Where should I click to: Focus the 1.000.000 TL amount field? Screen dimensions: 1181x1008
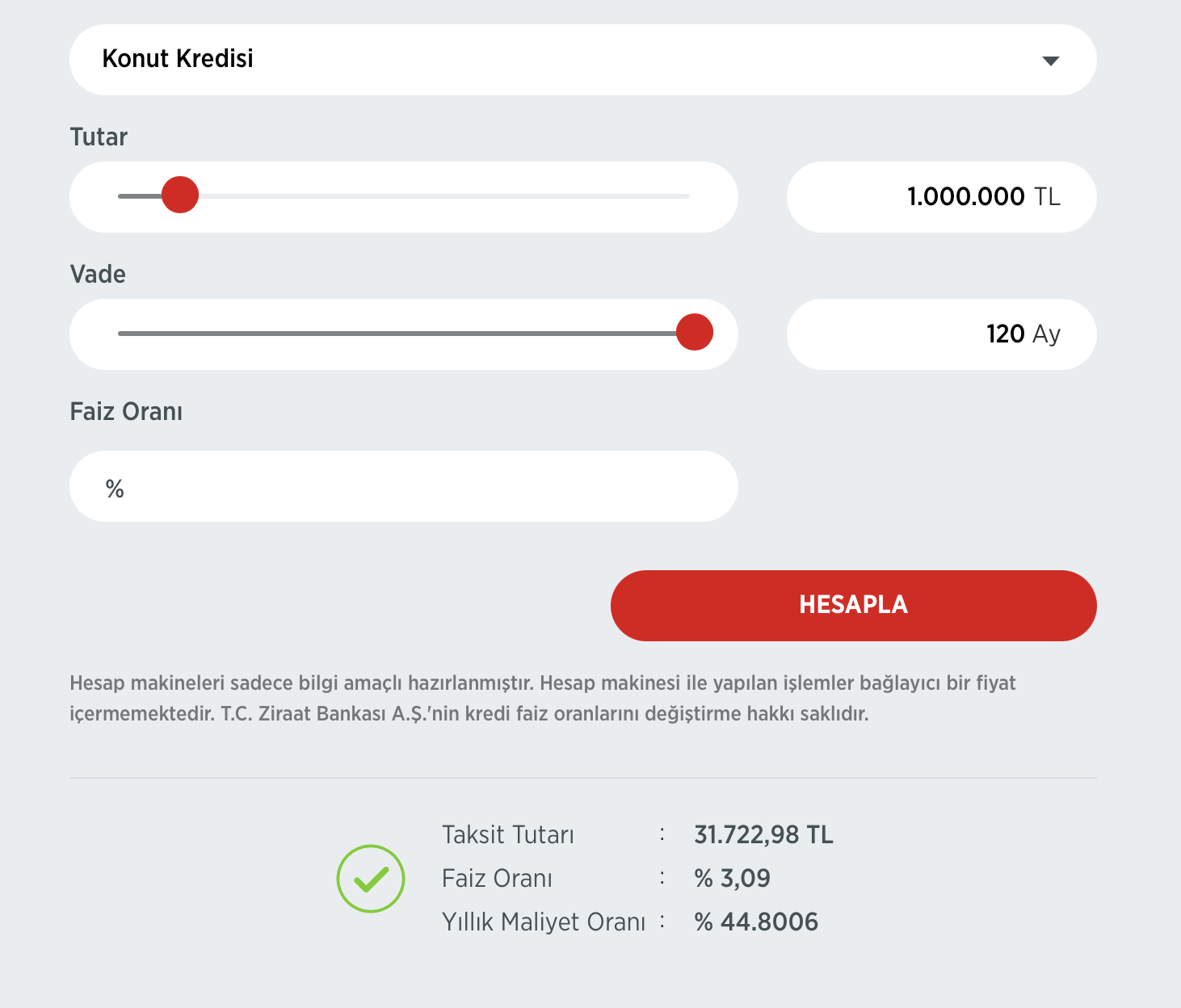(941, 197)
